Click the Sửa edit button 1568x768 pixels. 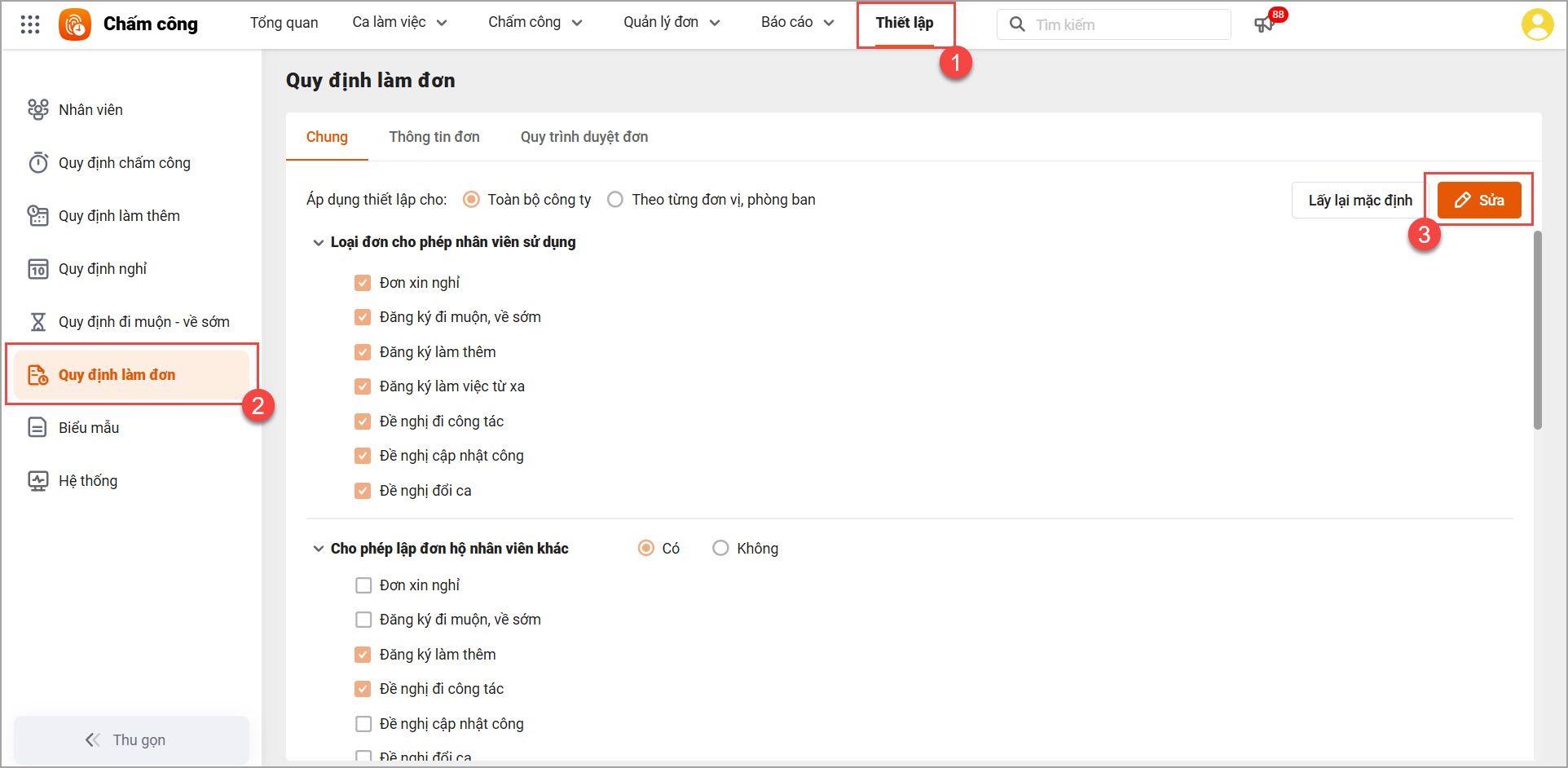click(x=1479, y=200)
